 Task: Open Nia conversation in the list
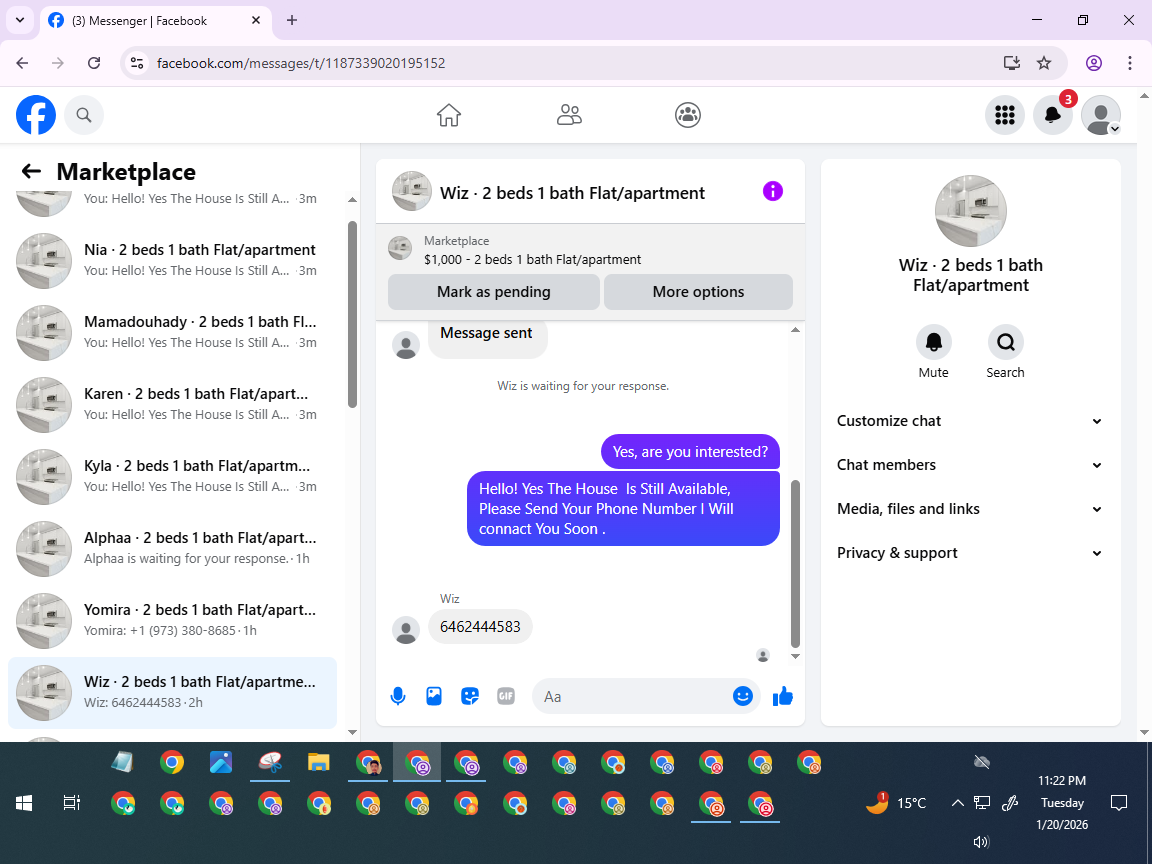(172, 260)
